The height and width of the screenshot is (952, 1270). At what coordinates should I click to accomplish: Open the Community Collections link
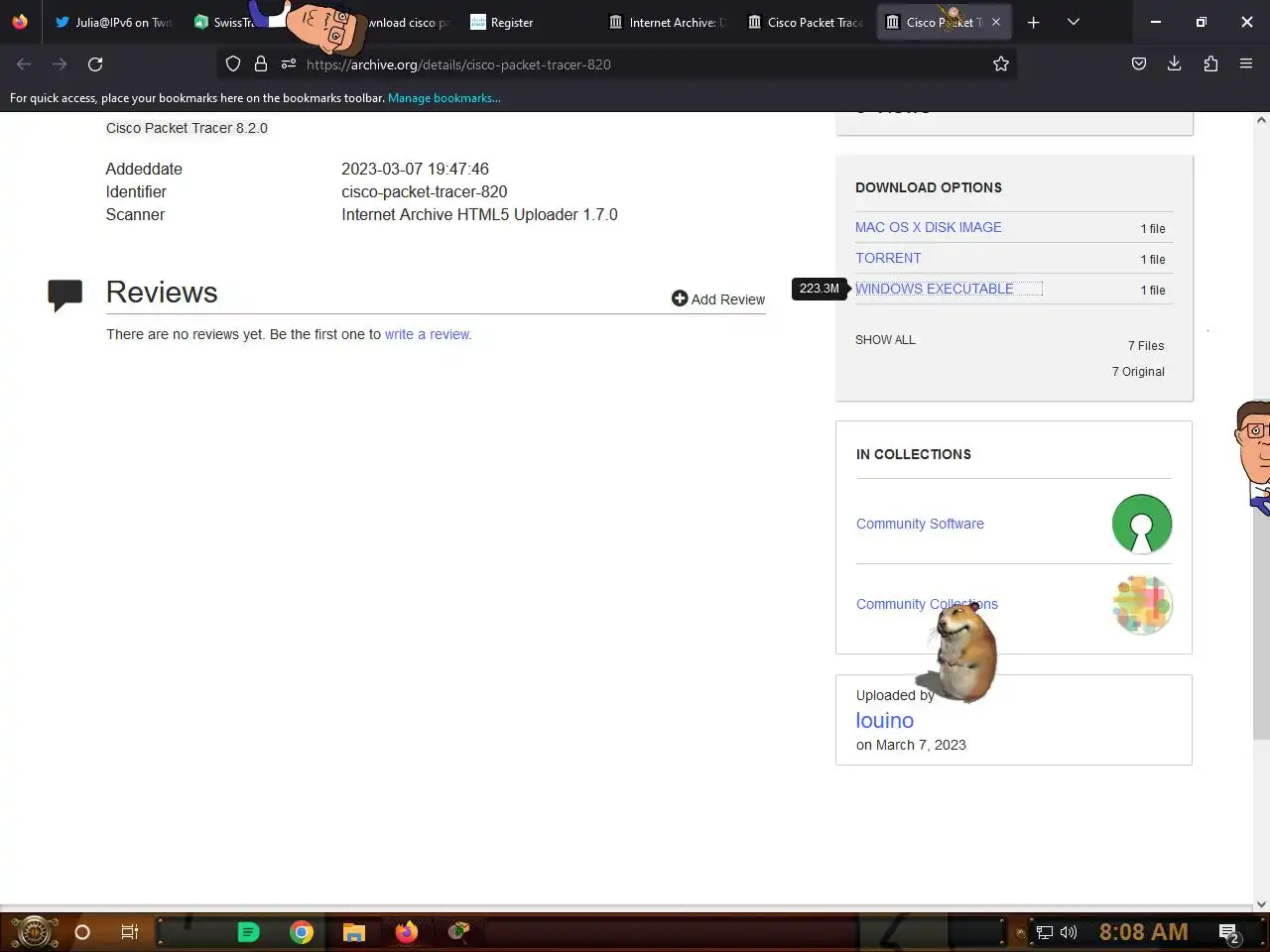(x=927, y=604)
